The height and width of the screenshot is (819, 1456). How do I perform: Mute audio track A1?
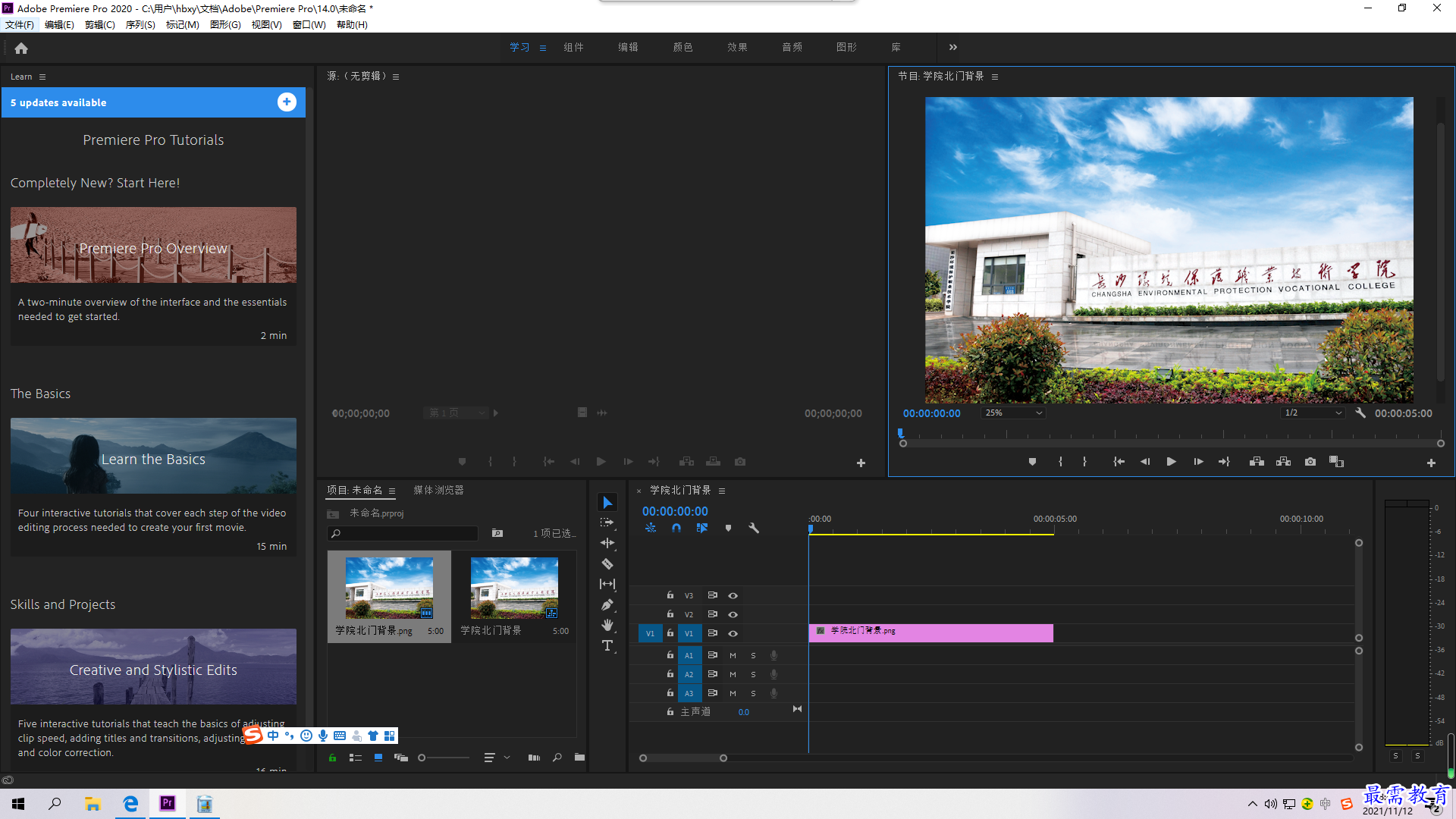coord(733,655)
